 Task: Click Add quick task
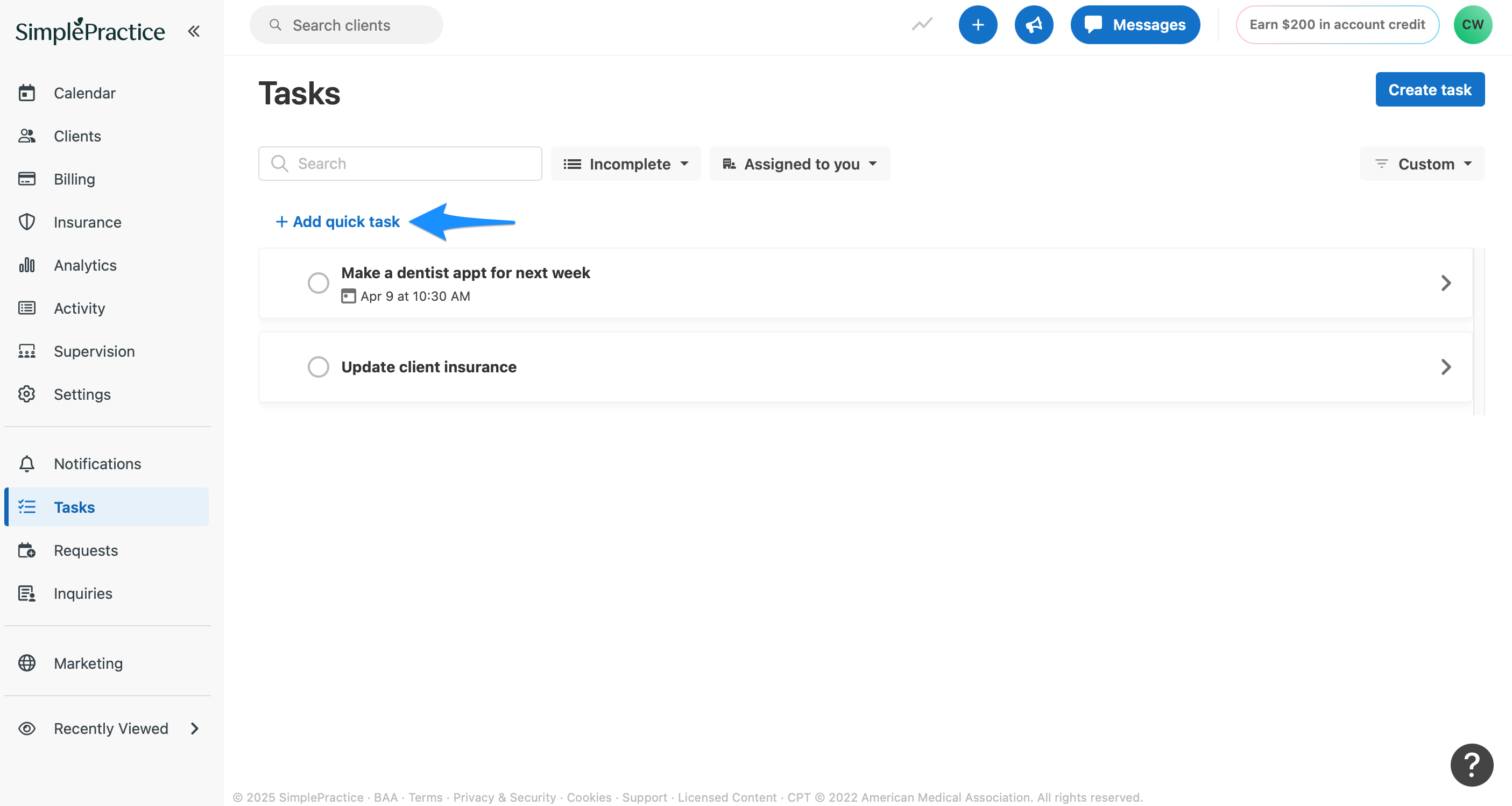337,222
